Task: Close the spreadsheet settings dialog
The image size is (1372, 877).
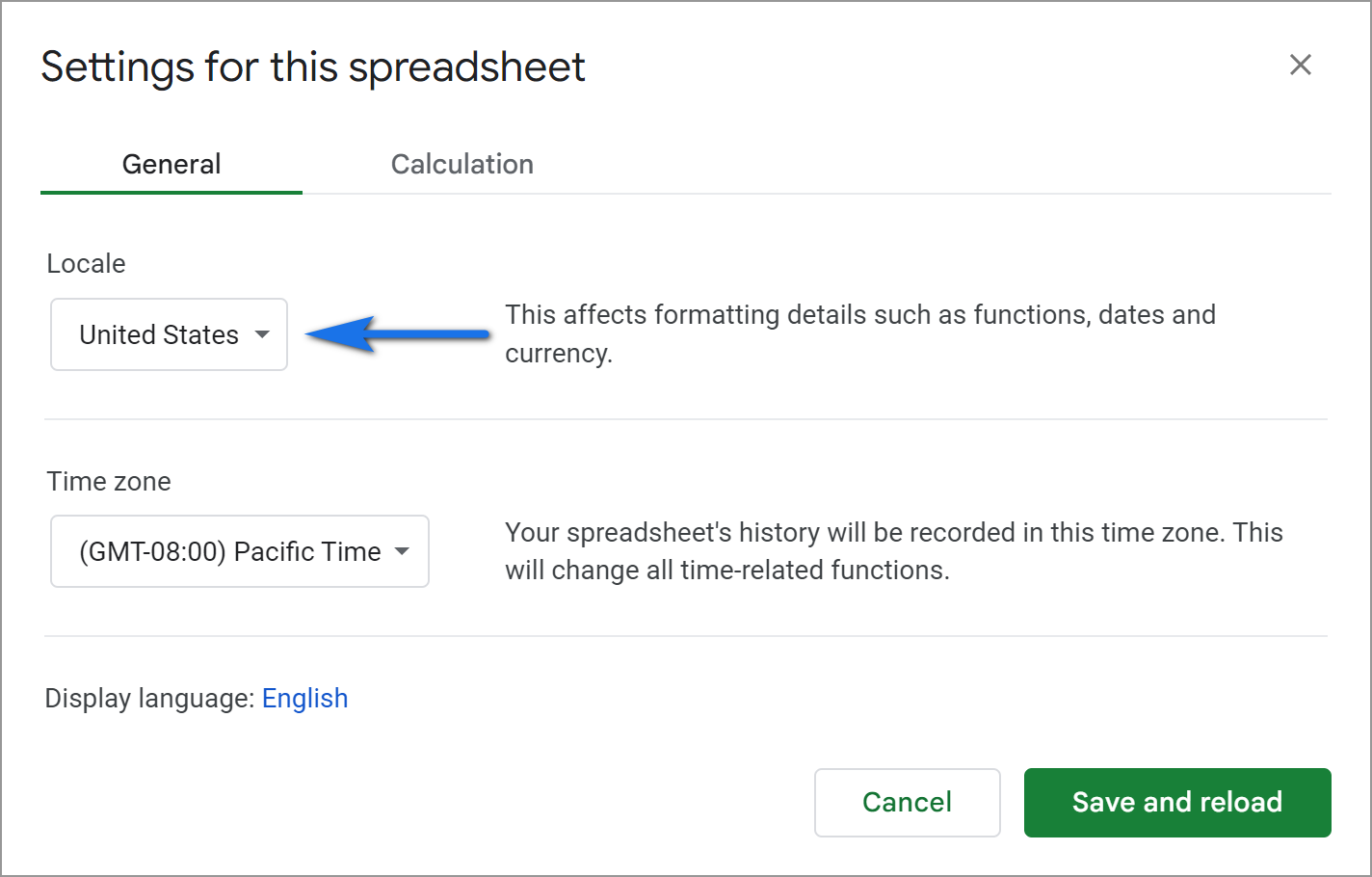Action: pyautogui.click(x=1301, y=65)
